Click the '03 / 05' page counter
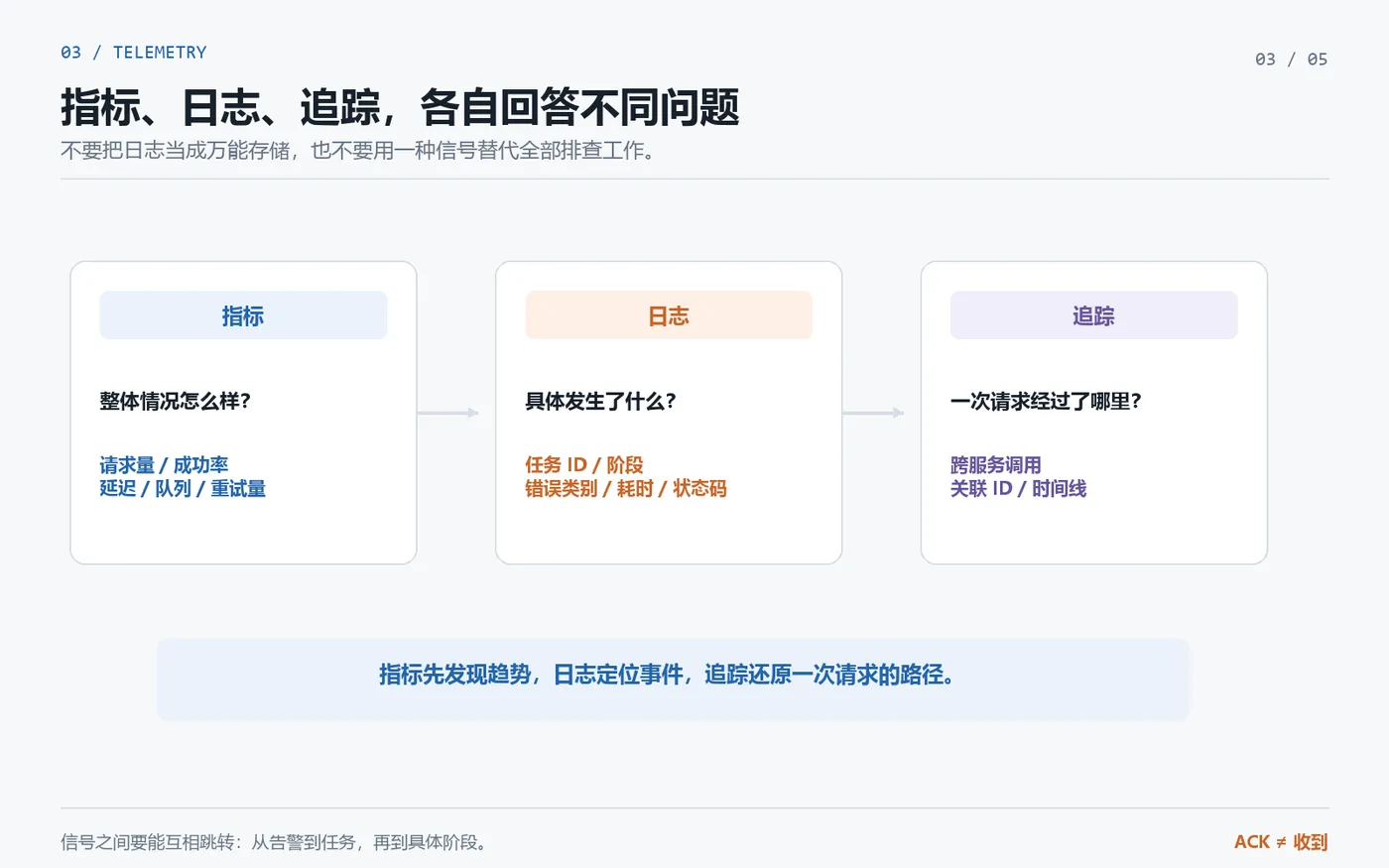Screen dimensions: 1389x868 1291,60
